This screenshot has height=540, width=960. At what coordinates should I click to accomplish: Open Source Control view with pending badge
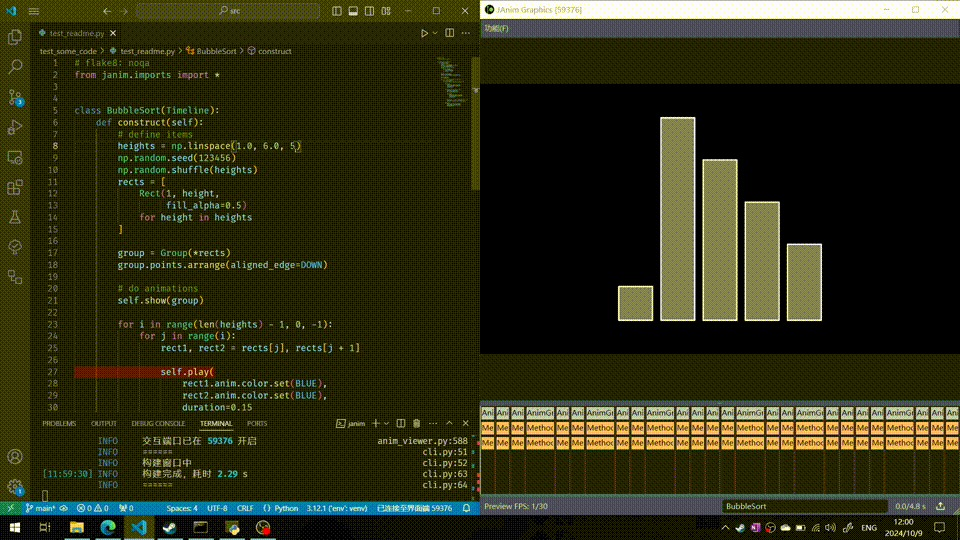15,97
